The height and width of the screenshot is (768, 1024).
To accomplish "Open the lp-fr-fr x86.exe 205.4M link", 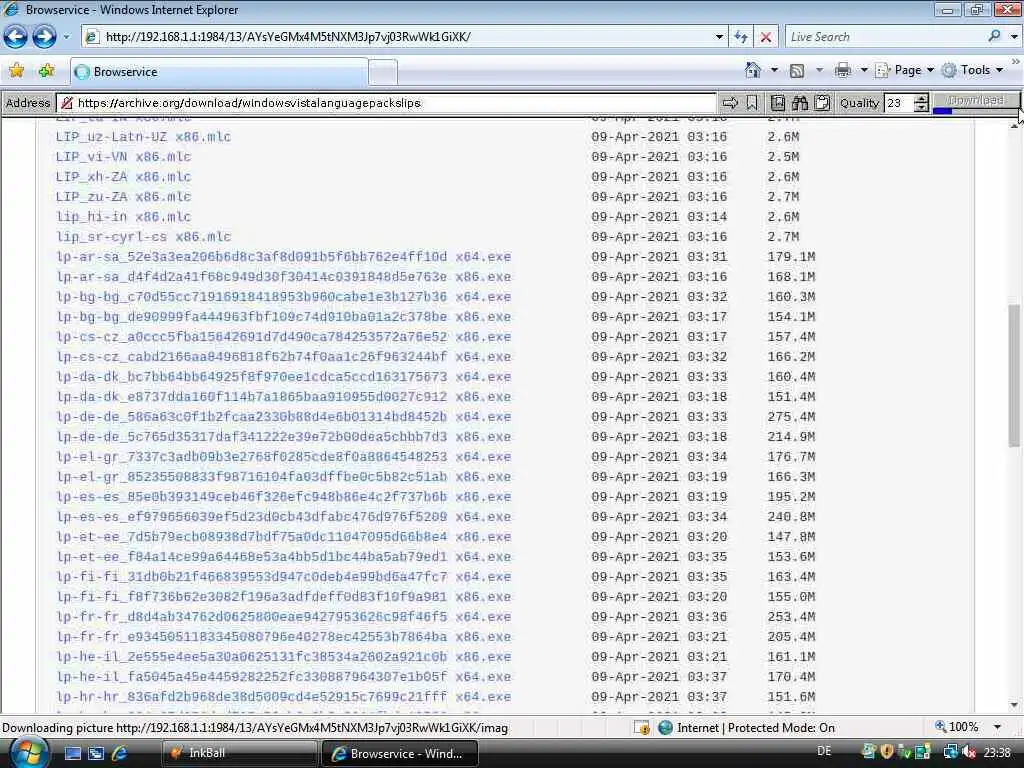I will pos(283,637).
